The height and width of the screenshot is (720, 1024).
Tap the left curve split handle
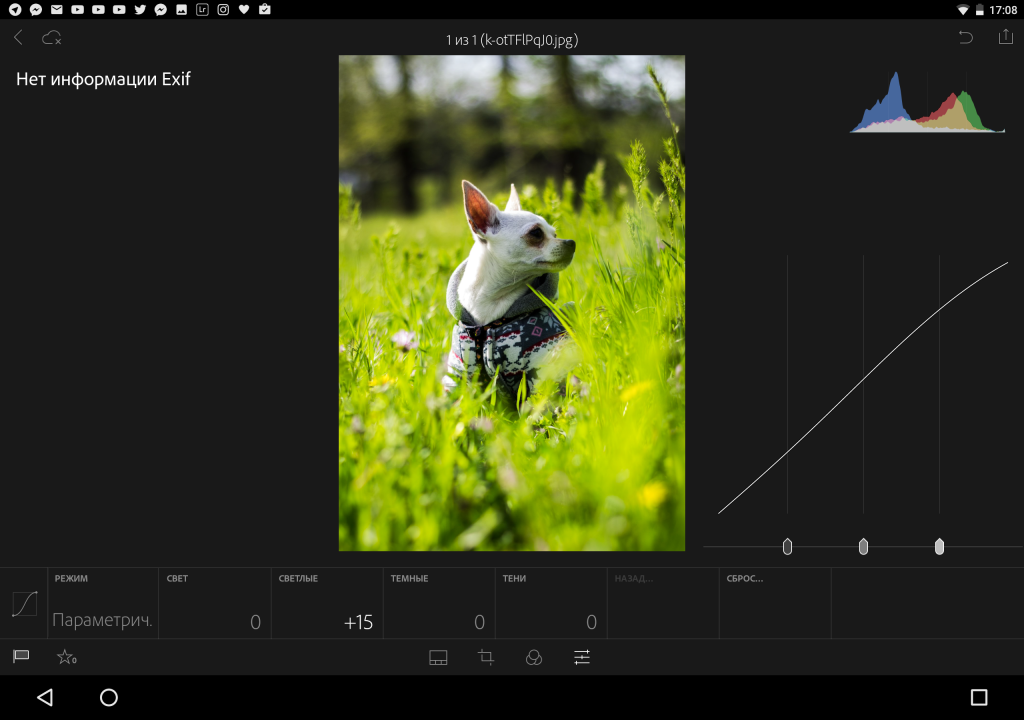click(787, 546)
